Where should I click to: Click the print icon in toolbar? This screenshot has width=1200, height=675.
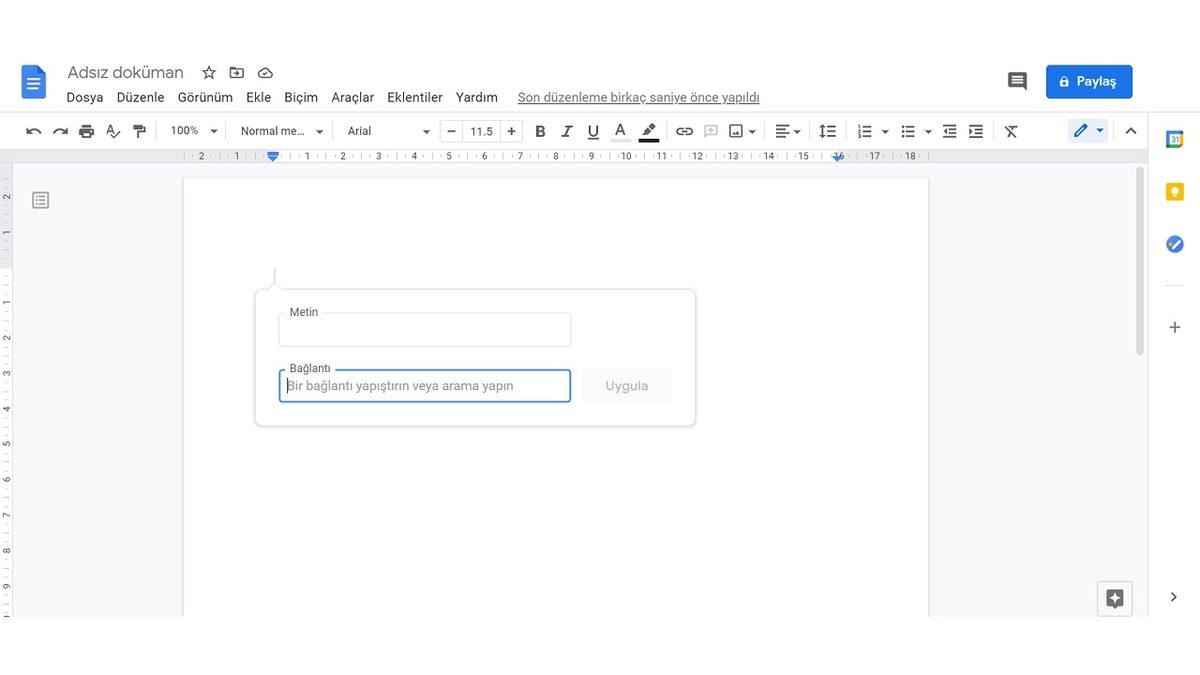[x=87, y=131]
